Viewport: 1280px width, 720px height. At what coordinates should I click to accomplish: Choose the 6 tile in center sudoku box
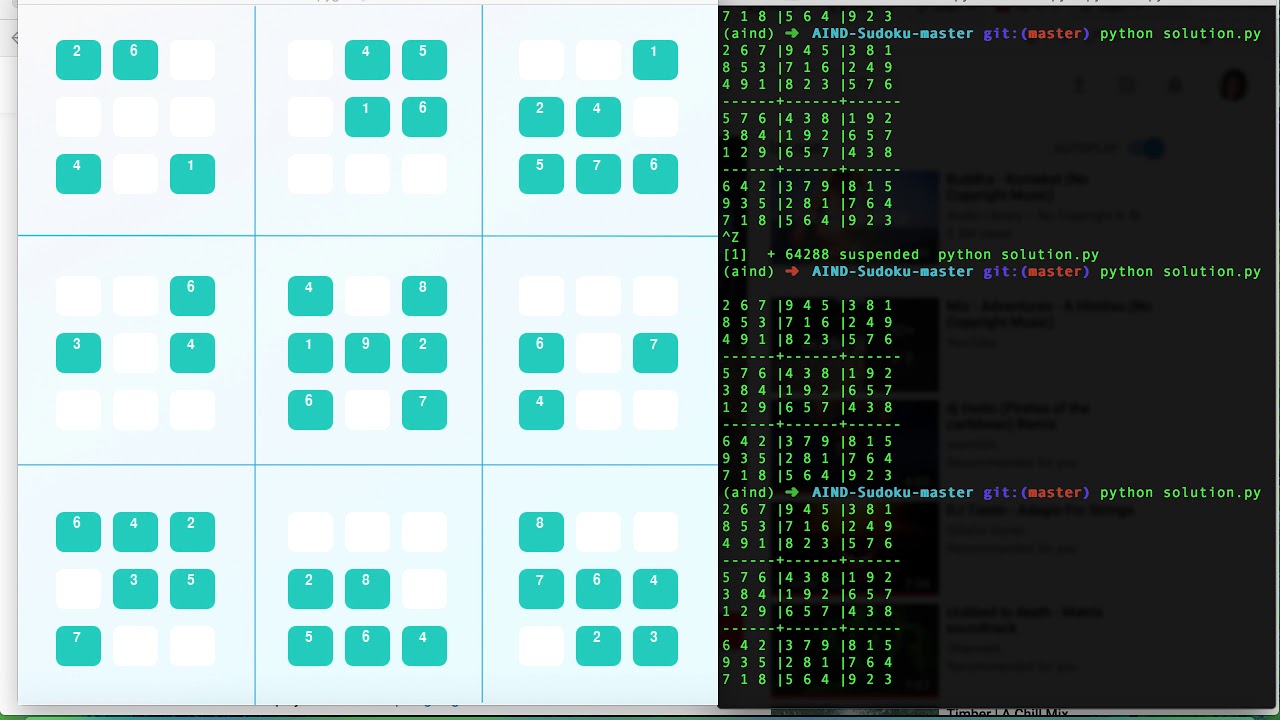310,410
